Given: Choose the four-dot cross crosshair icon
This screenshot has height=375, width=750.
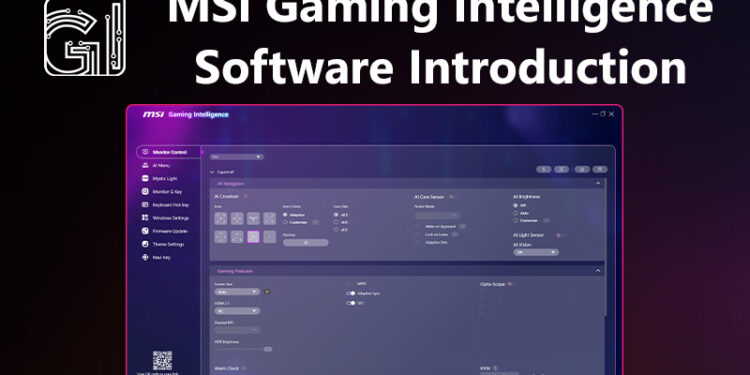Looking at the screenshot, I should (237, 219).
